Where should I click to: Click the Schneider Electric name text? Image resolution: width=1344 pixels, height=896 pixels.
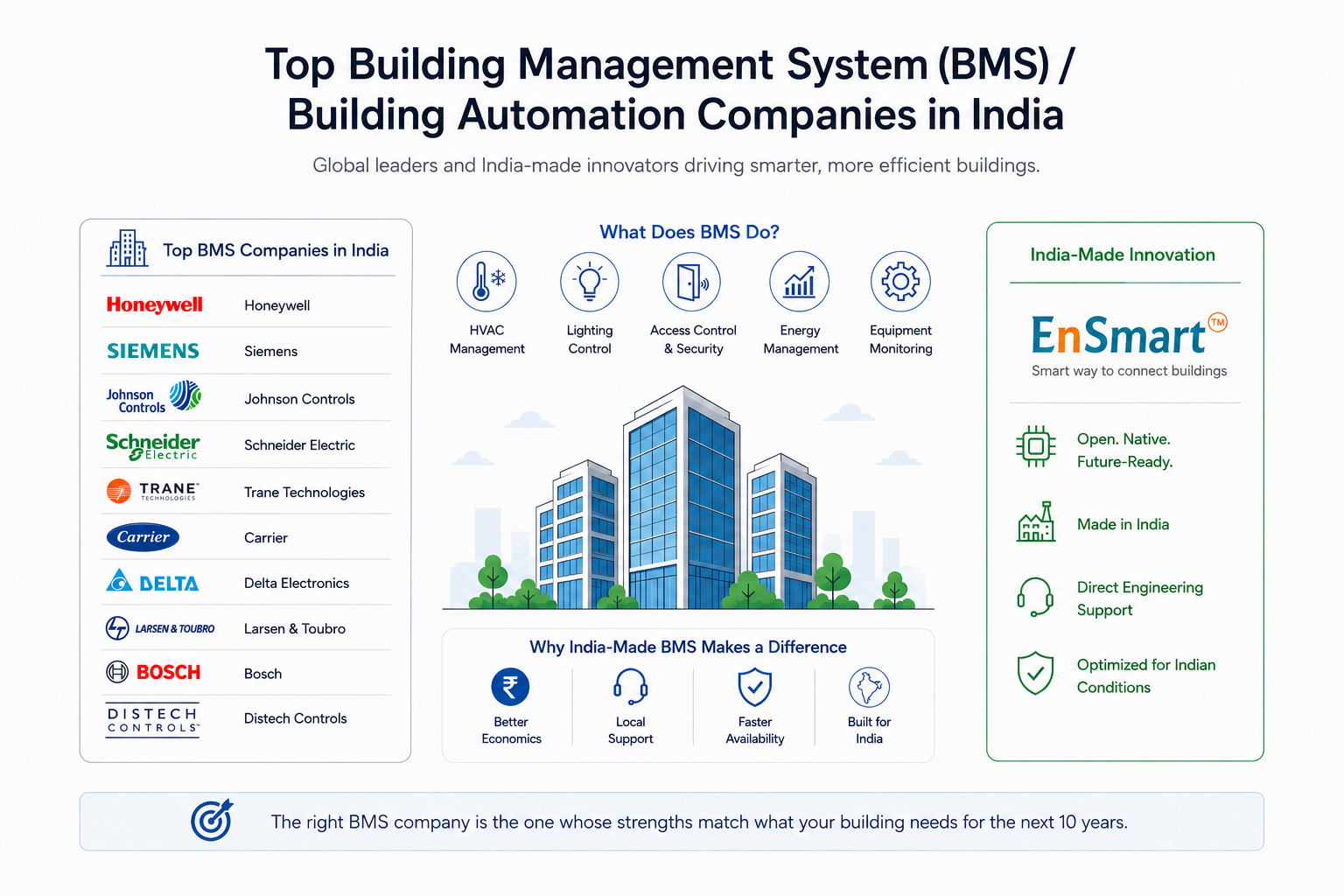pos(299,445)
